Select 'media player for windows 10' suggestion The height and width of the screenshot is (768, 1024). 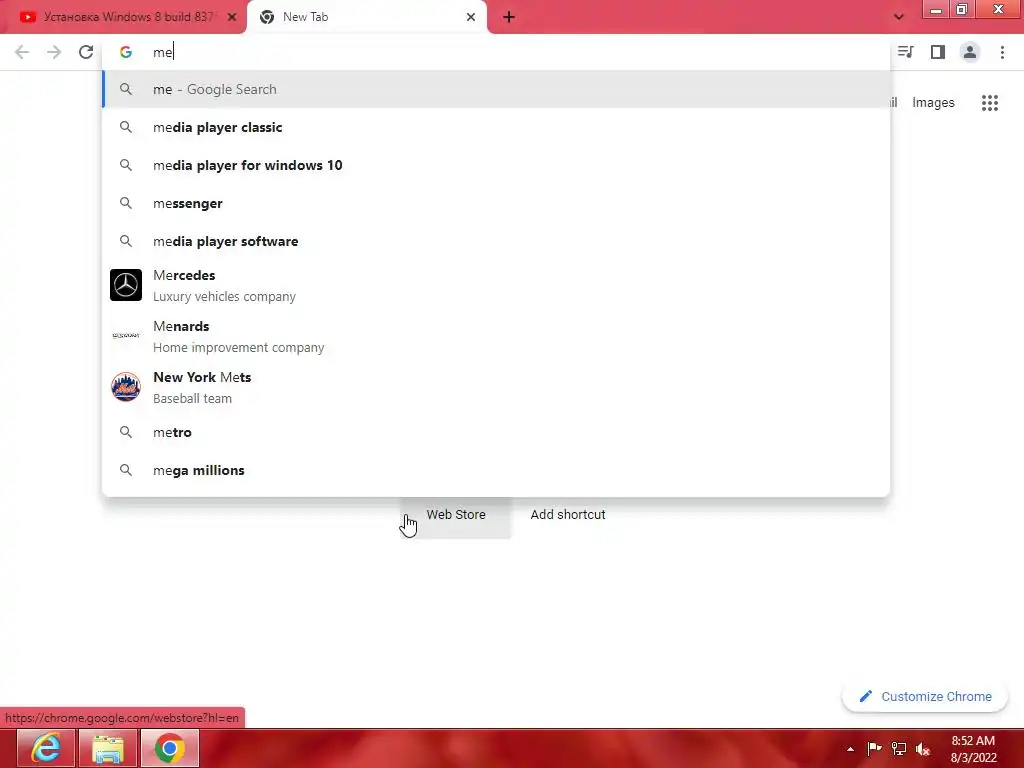point(496,165)
